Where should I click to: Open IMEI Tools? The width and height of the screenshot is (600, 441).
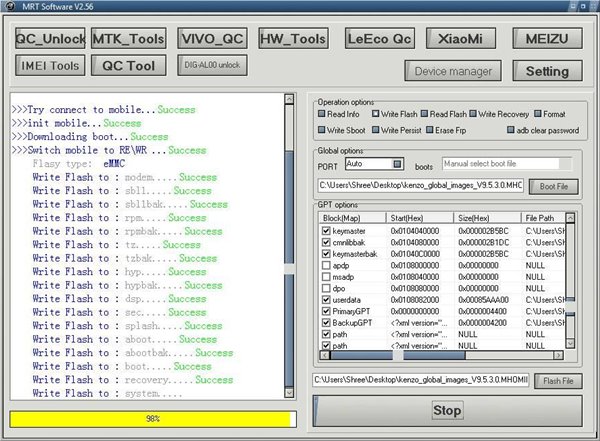[x=49, y=66]
